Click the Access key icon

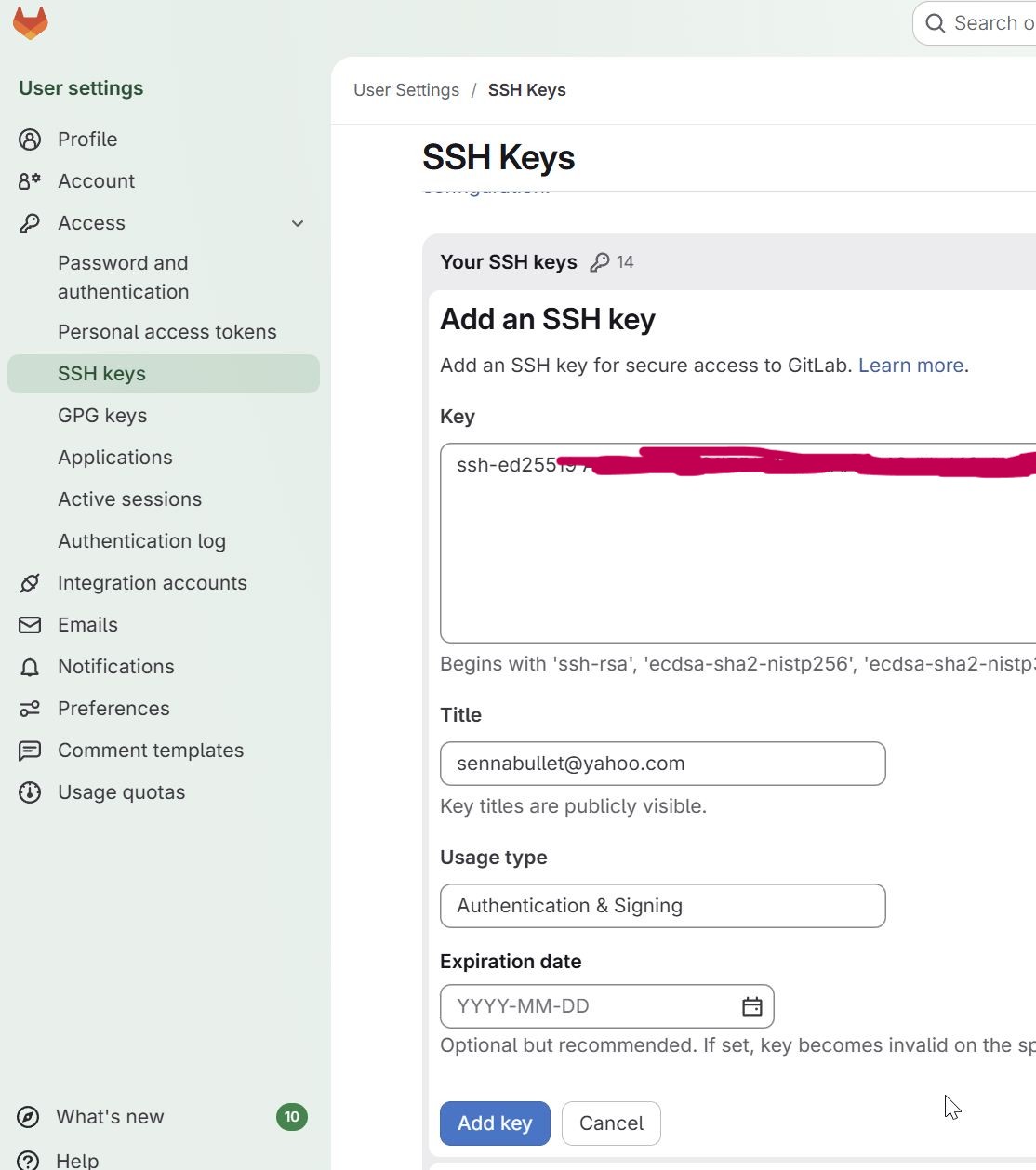(30, 223)
